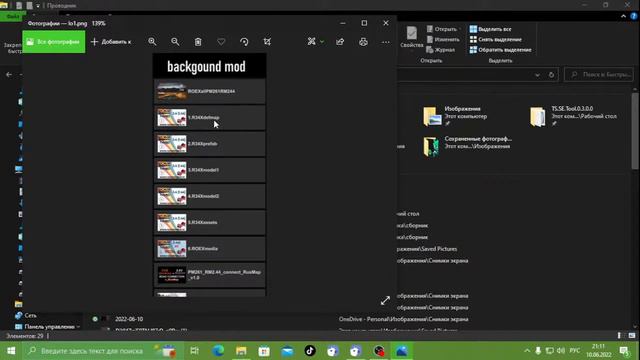640x360 pixels.
Task: Share the photo
Action: [340, 42]
